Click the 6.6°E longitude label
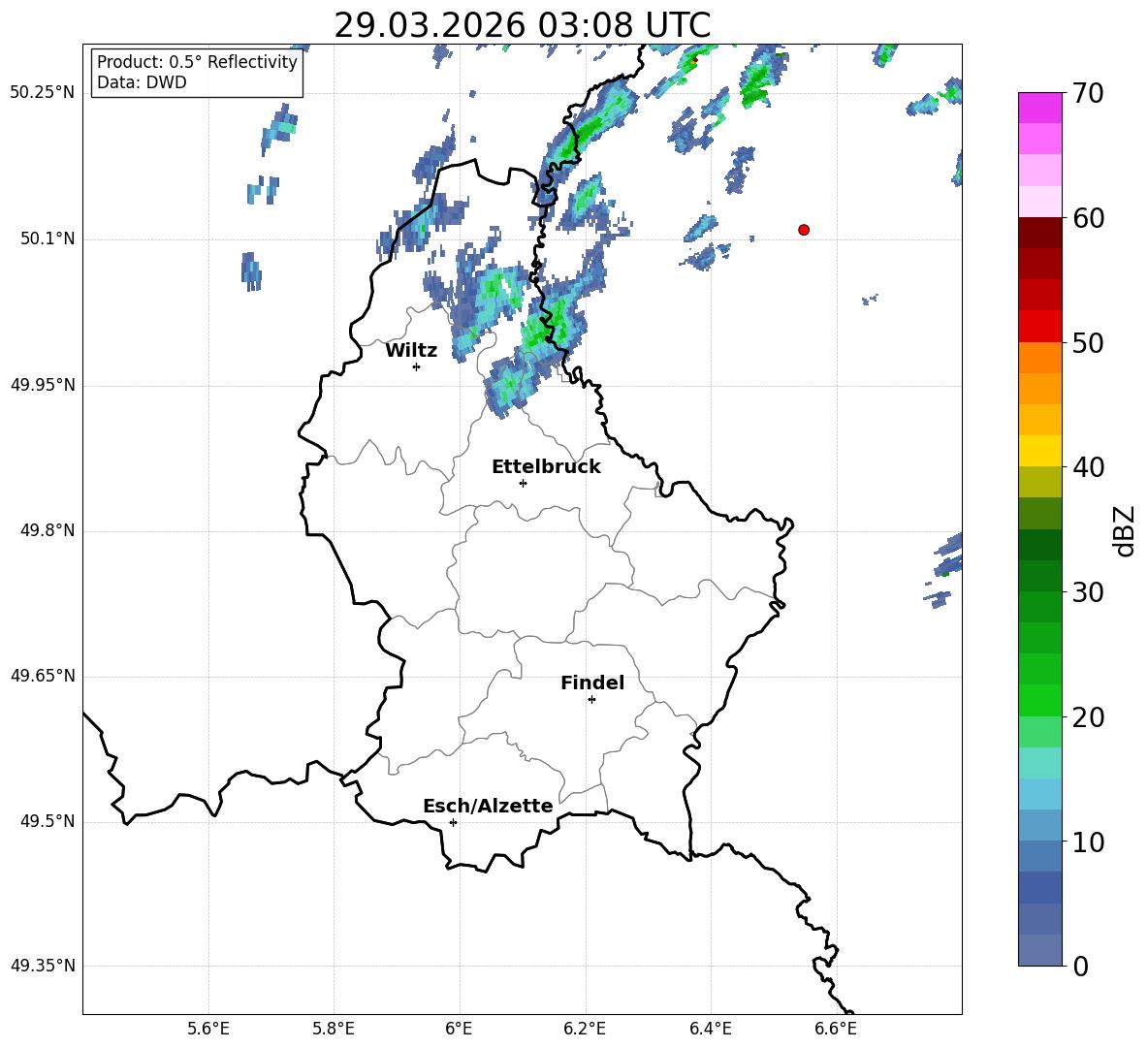 coord(836,1029)
